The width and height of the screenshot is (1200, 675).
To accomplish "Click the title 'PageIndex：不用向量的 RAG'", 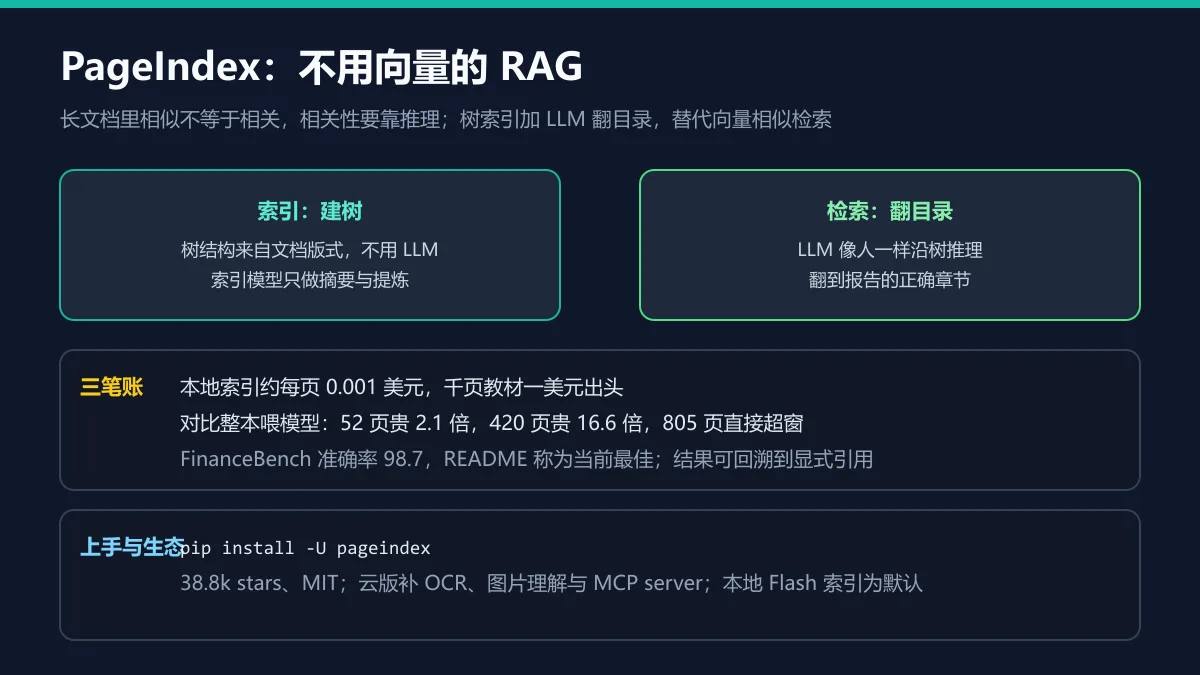I will pyautogui.click(x=321, y=67).
